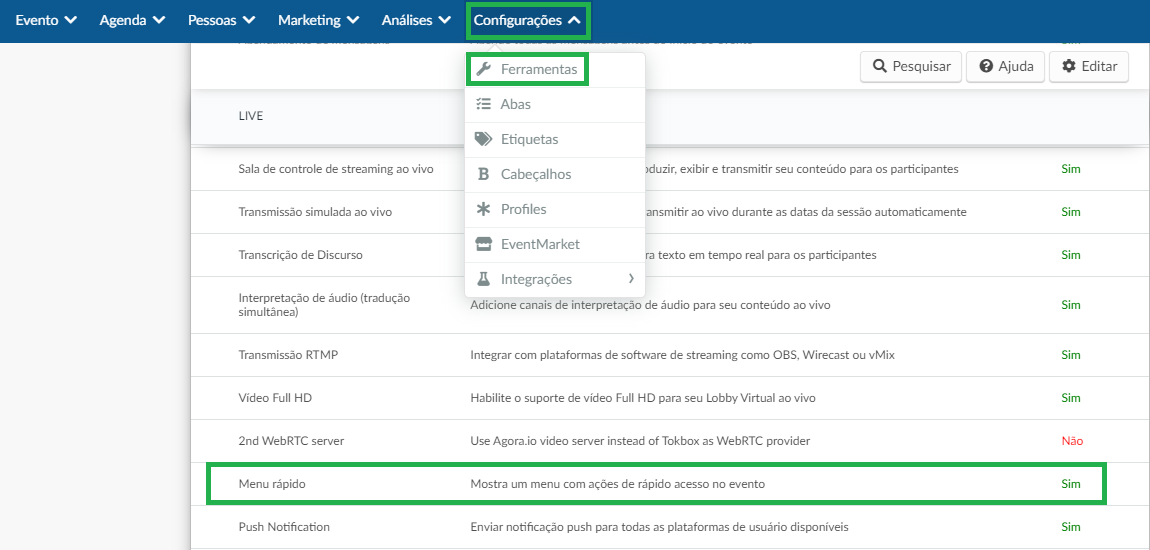Click the 2nd WebRTC server label

(291, 441)
